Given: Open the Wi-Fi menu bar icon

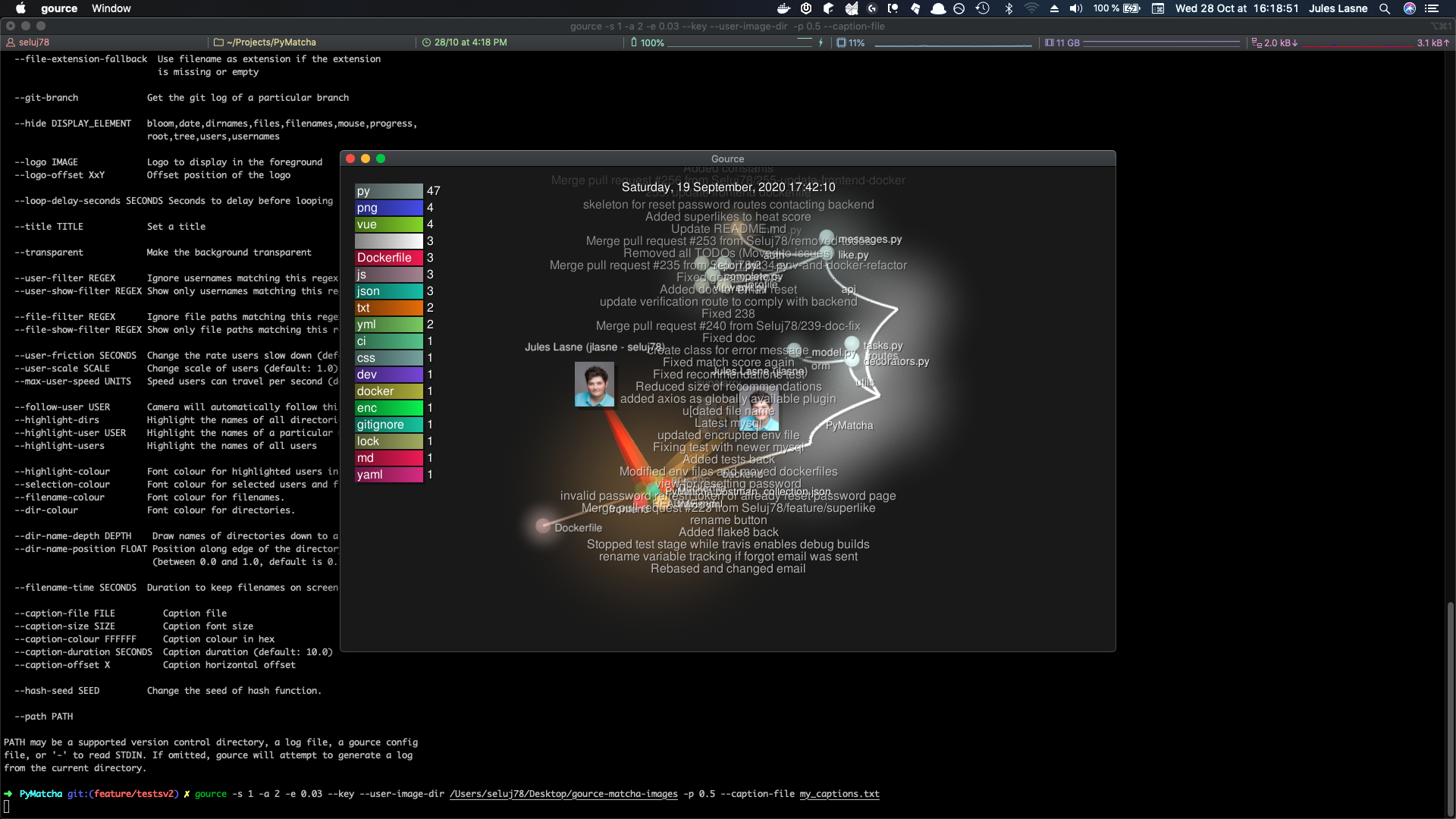Looking at the screenshot, I should pos(1032,8).
